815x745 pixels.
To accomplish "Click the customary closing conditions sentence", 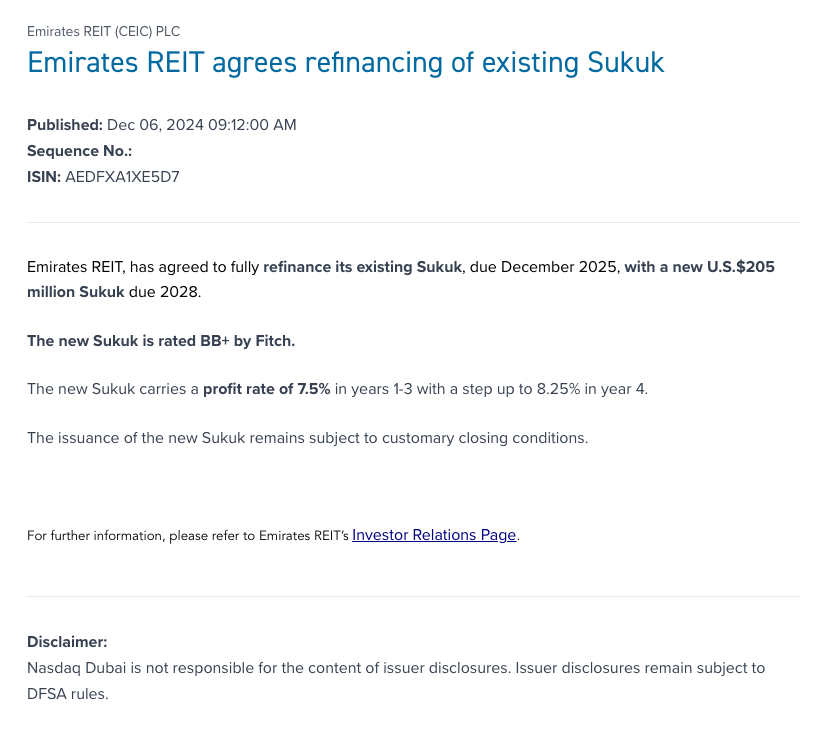I will coord(308,437).
